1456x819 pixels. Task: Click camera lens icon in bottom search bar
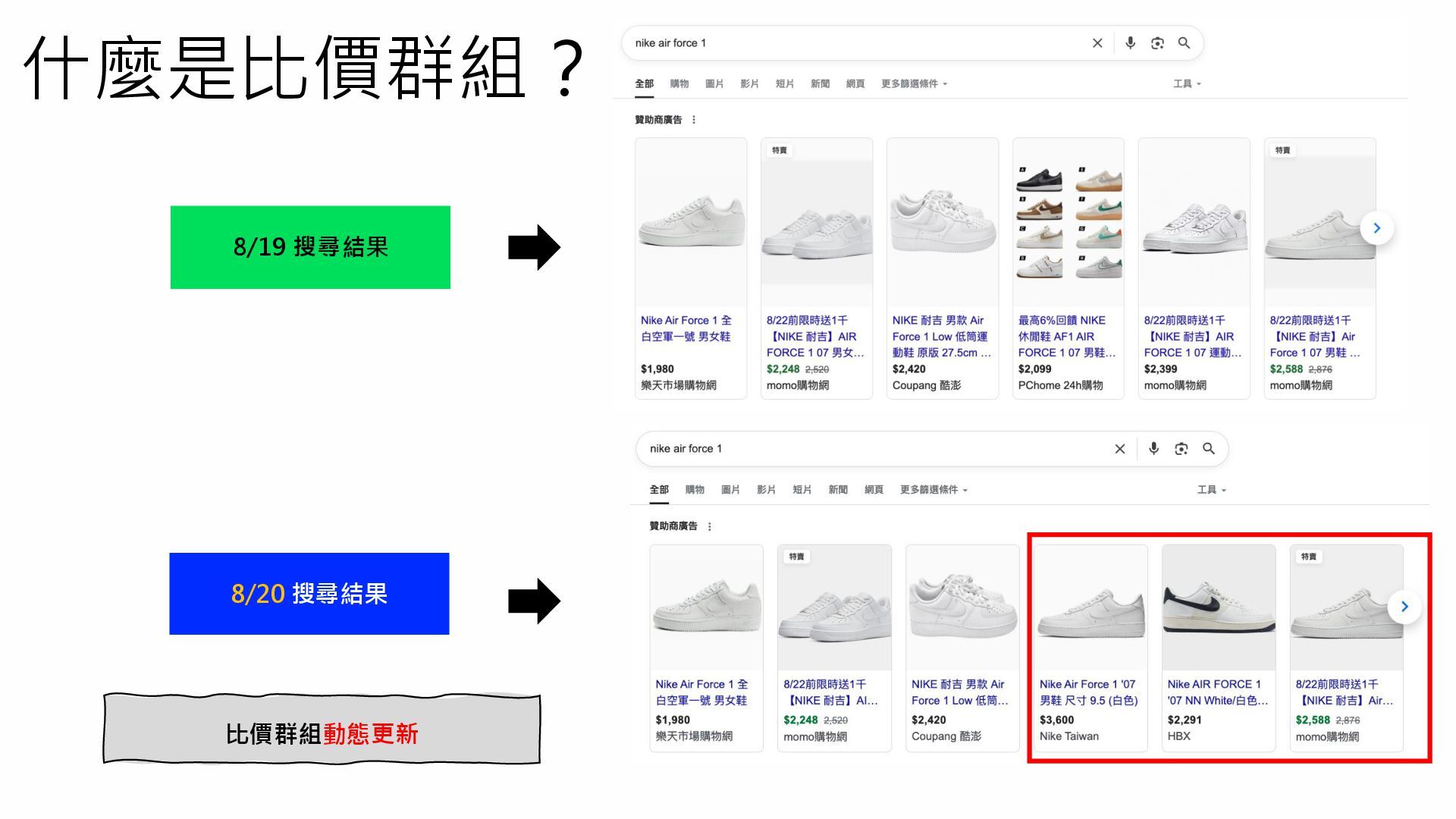1181,449
